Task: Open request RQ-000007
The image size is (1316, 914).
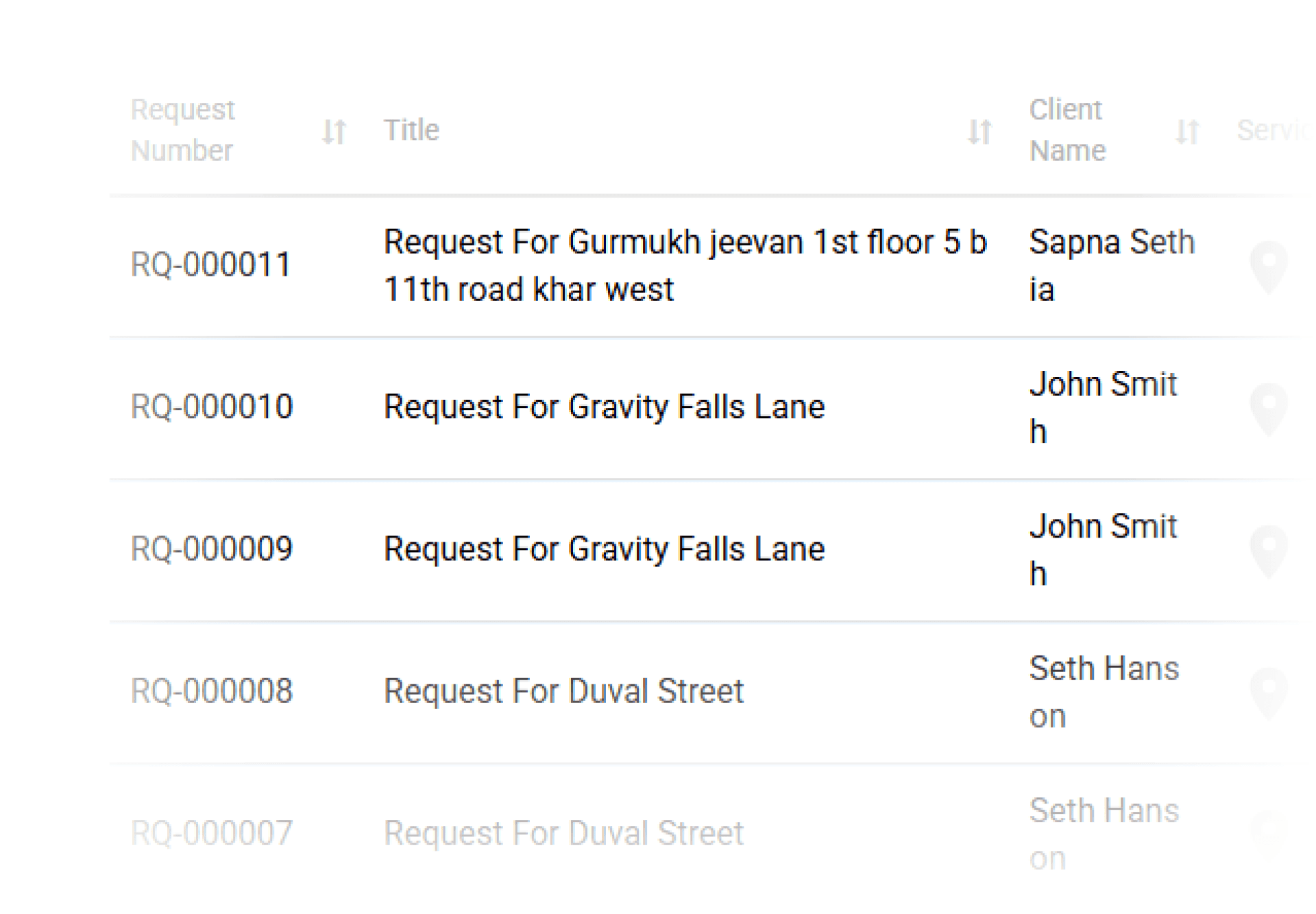Action: pos(211,833)
